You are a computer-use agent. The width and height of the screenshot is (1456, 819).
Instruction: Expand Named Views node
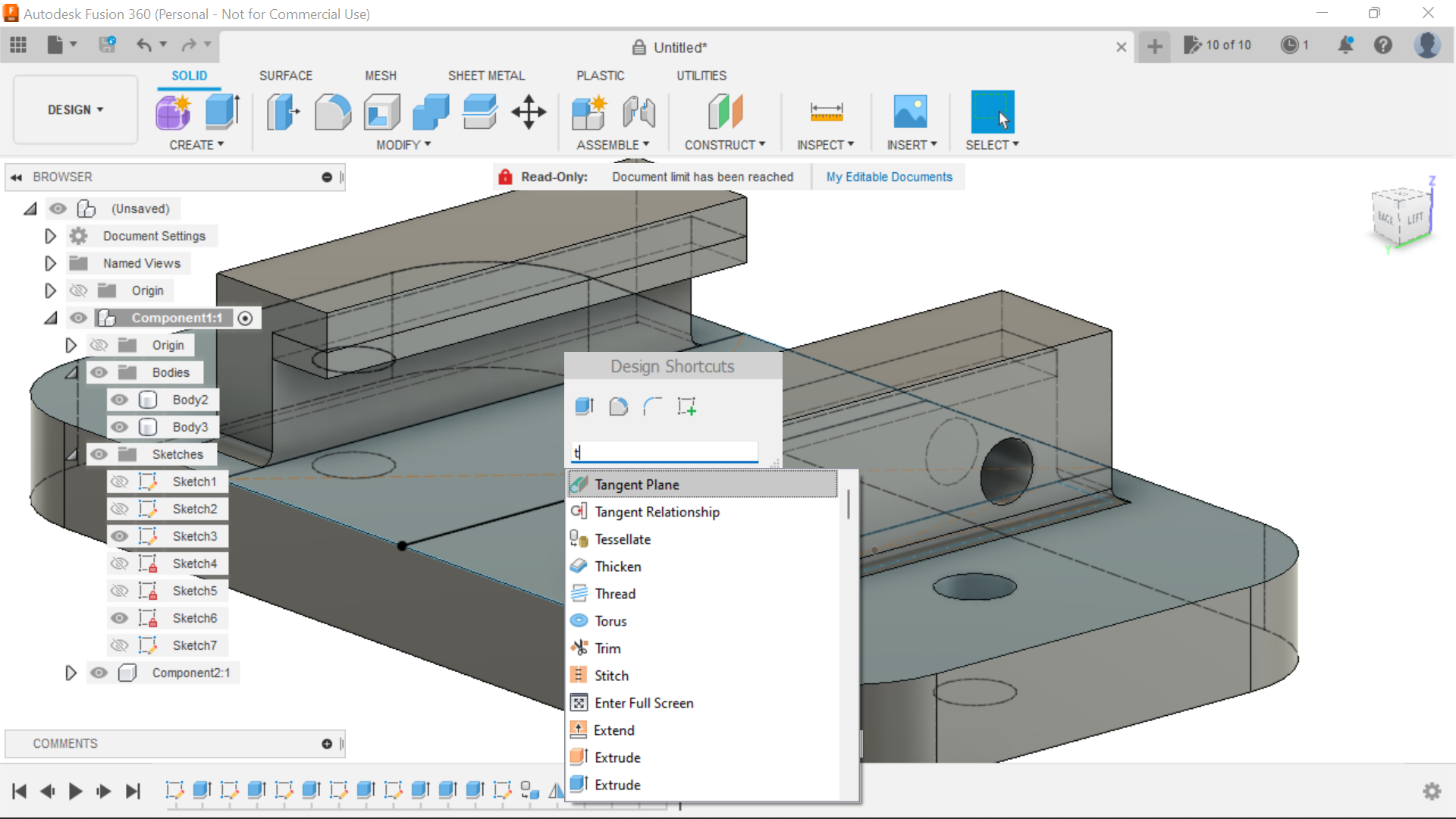point(50,263)
